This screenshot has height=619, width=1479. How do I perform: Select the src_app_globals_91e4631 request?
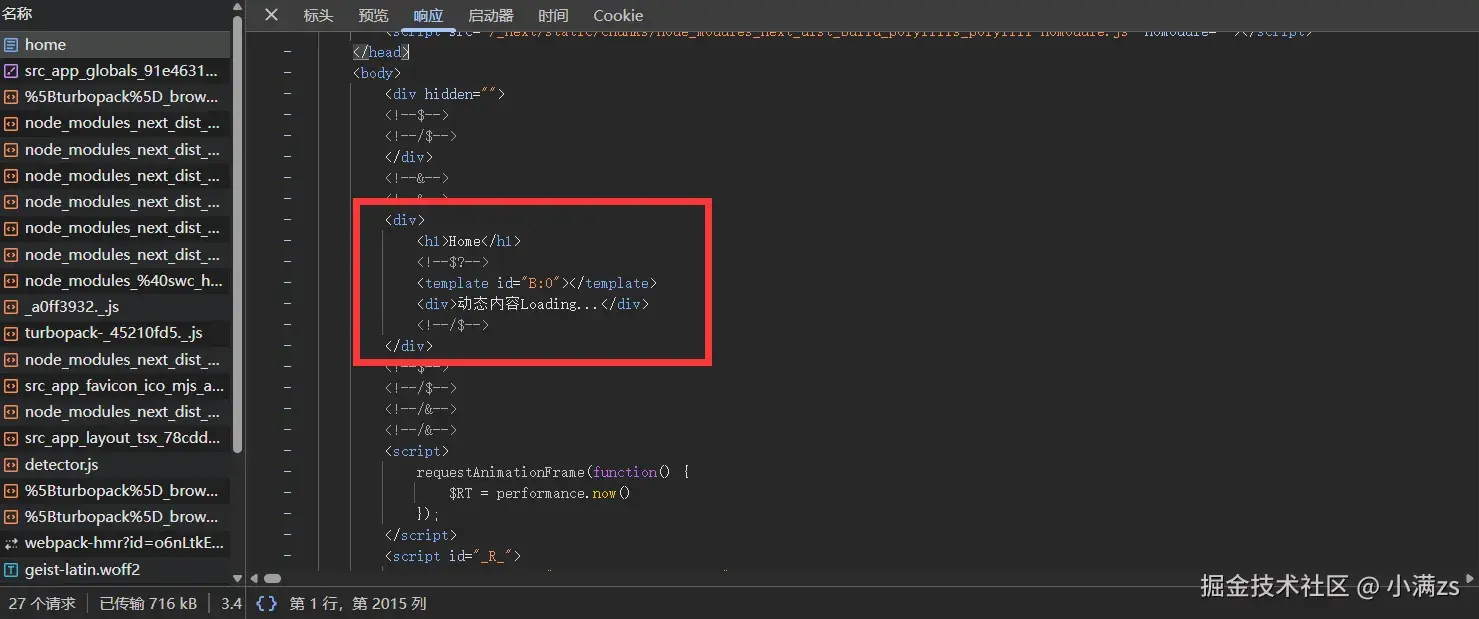coord(115,71)
